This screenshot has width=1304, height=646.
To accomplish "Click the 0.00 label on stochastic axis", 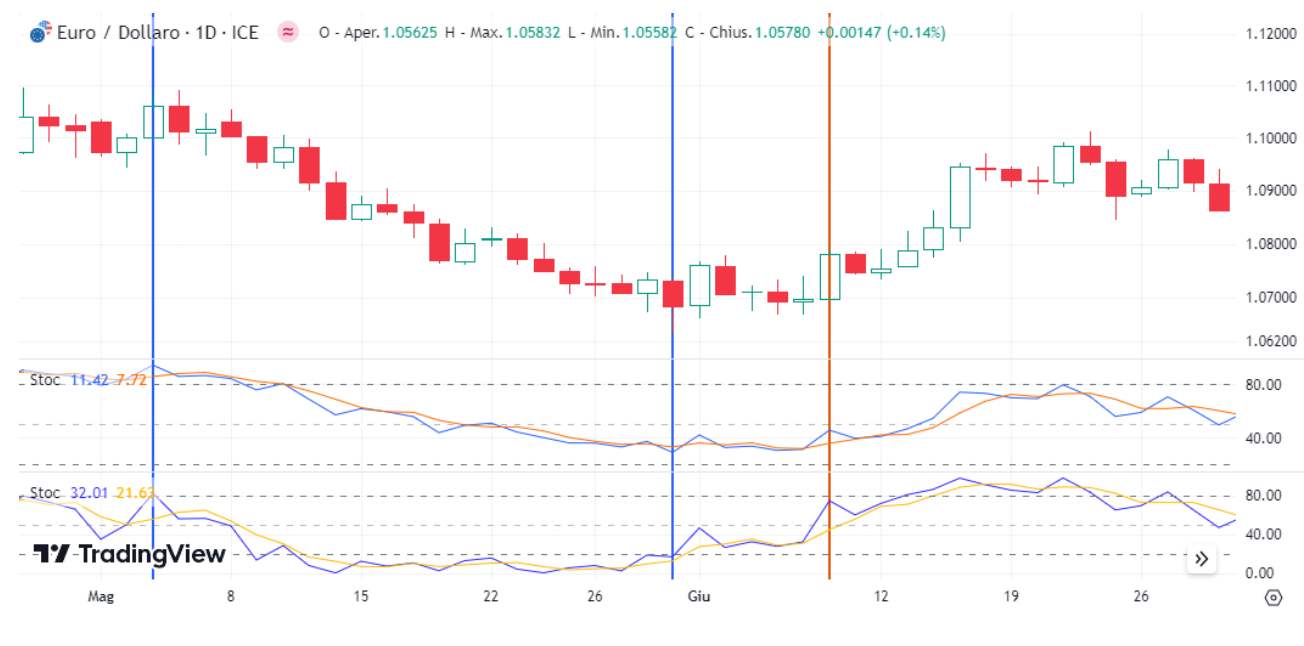I will coord(1259,573).
